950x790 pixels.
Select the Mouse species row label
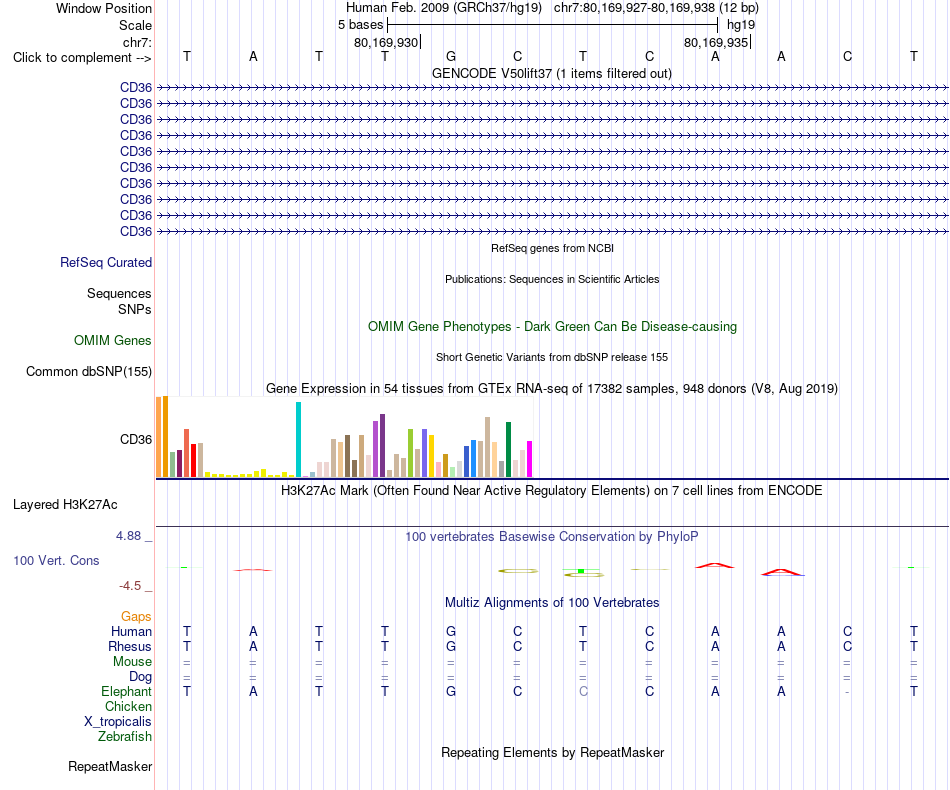tap(132, 662)
